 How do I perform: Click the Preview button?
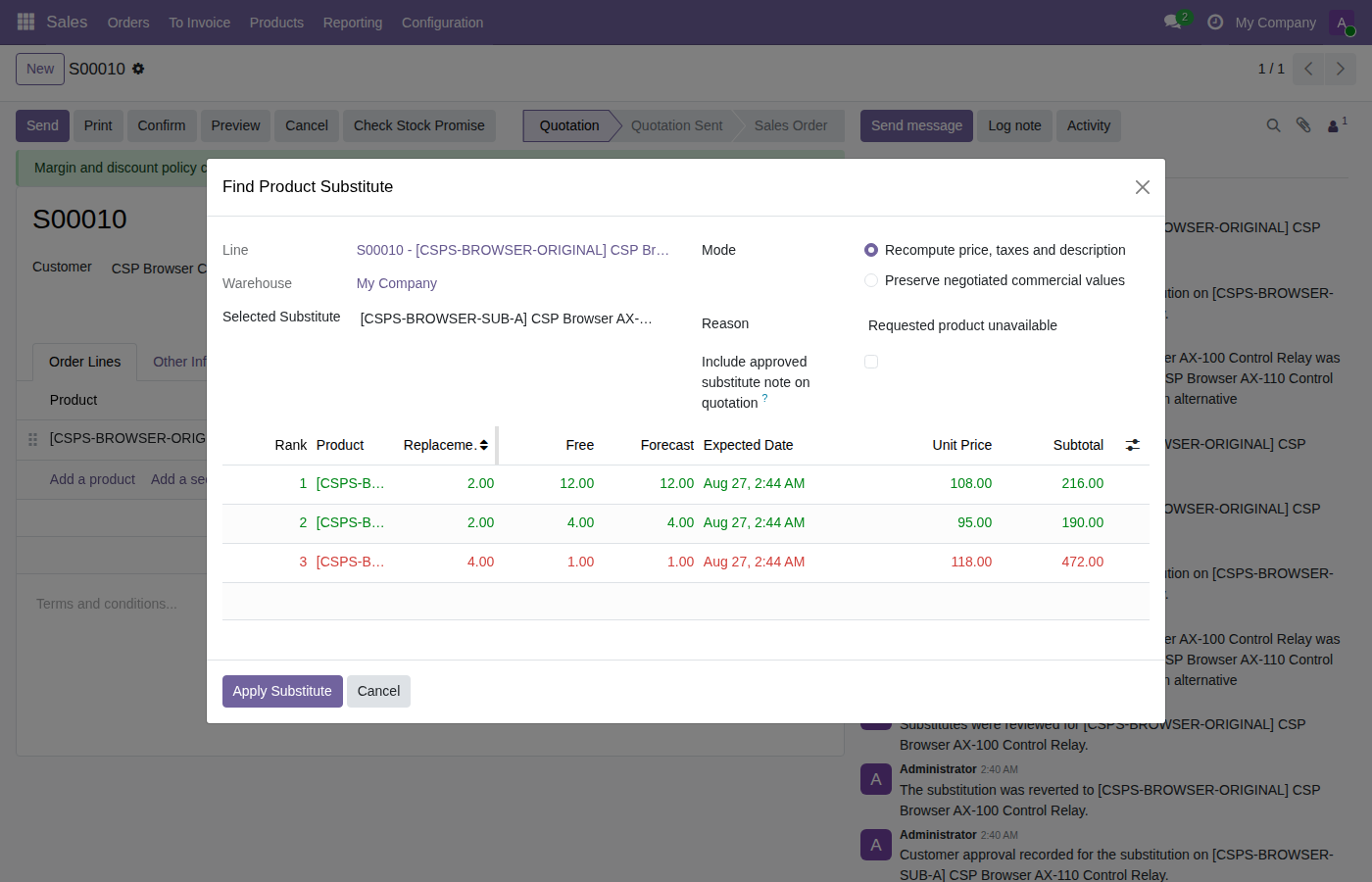235,125
